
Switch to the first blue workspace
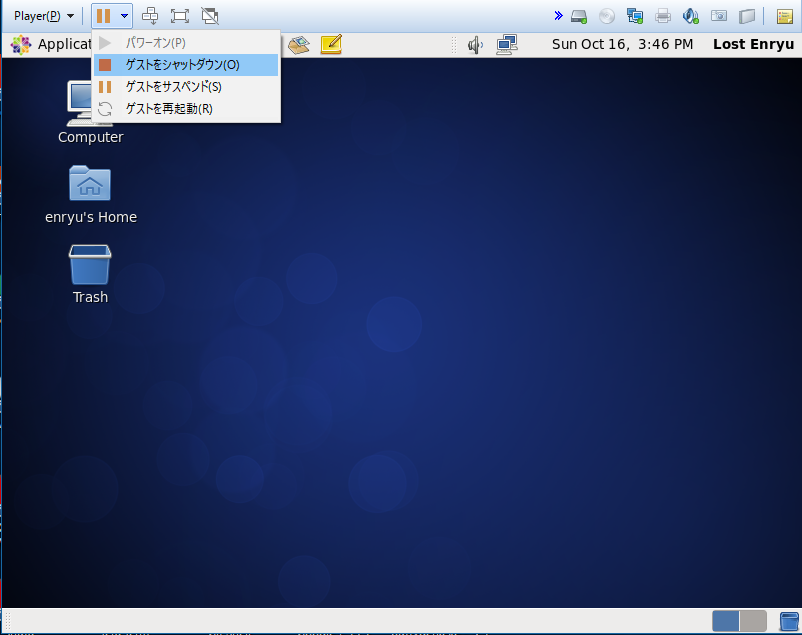point(726,621)
